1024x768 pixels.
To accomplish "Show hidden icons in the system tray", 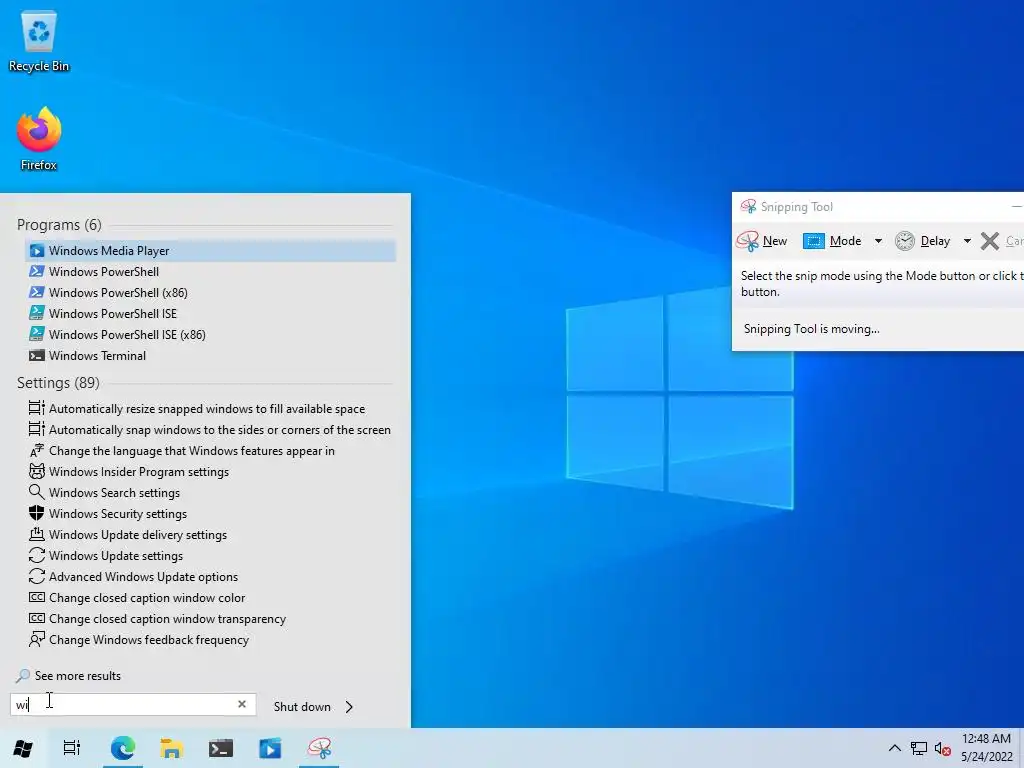I will (895, 748).
